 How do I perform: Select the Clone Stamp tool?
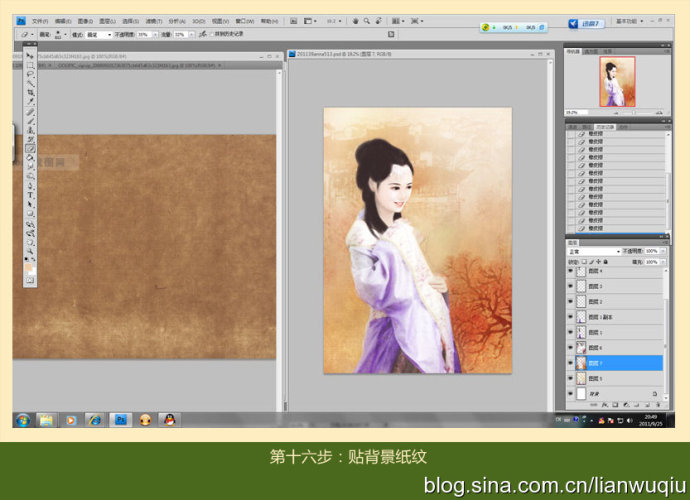click(30, 131)
